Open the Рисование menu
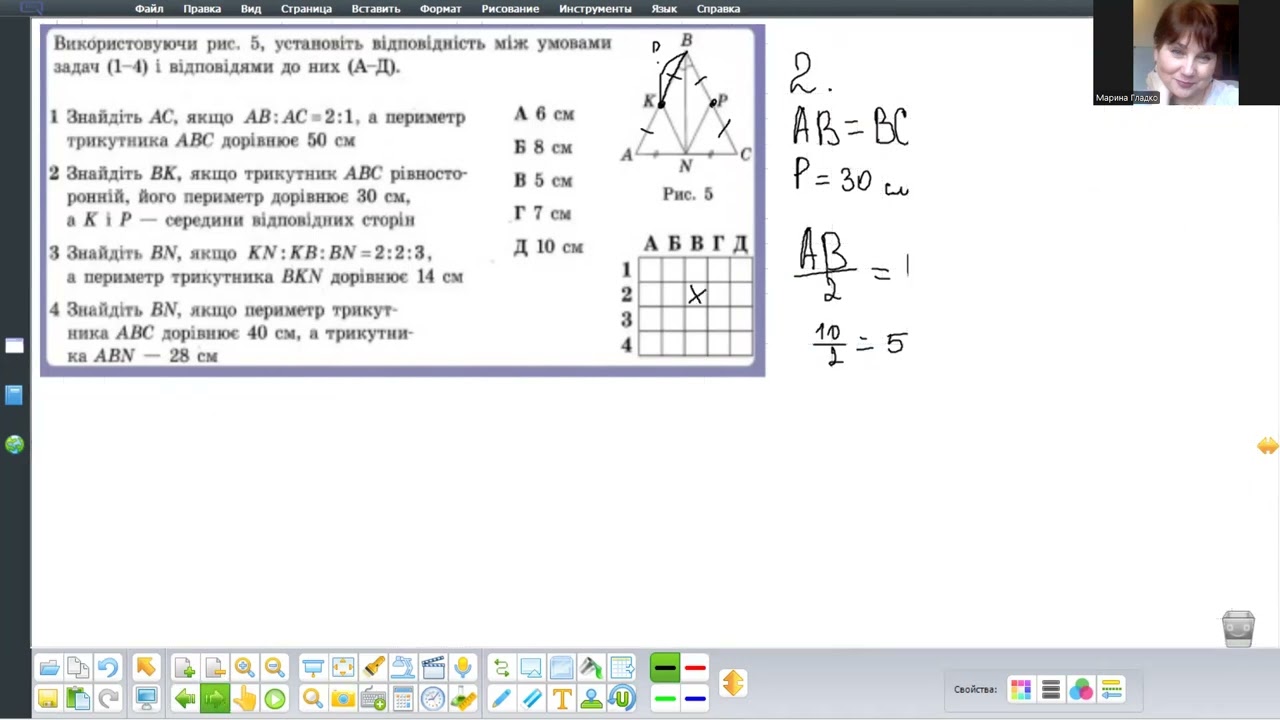Image resolution: width=1280 pixels, height=720 pixels. (510, 8)
